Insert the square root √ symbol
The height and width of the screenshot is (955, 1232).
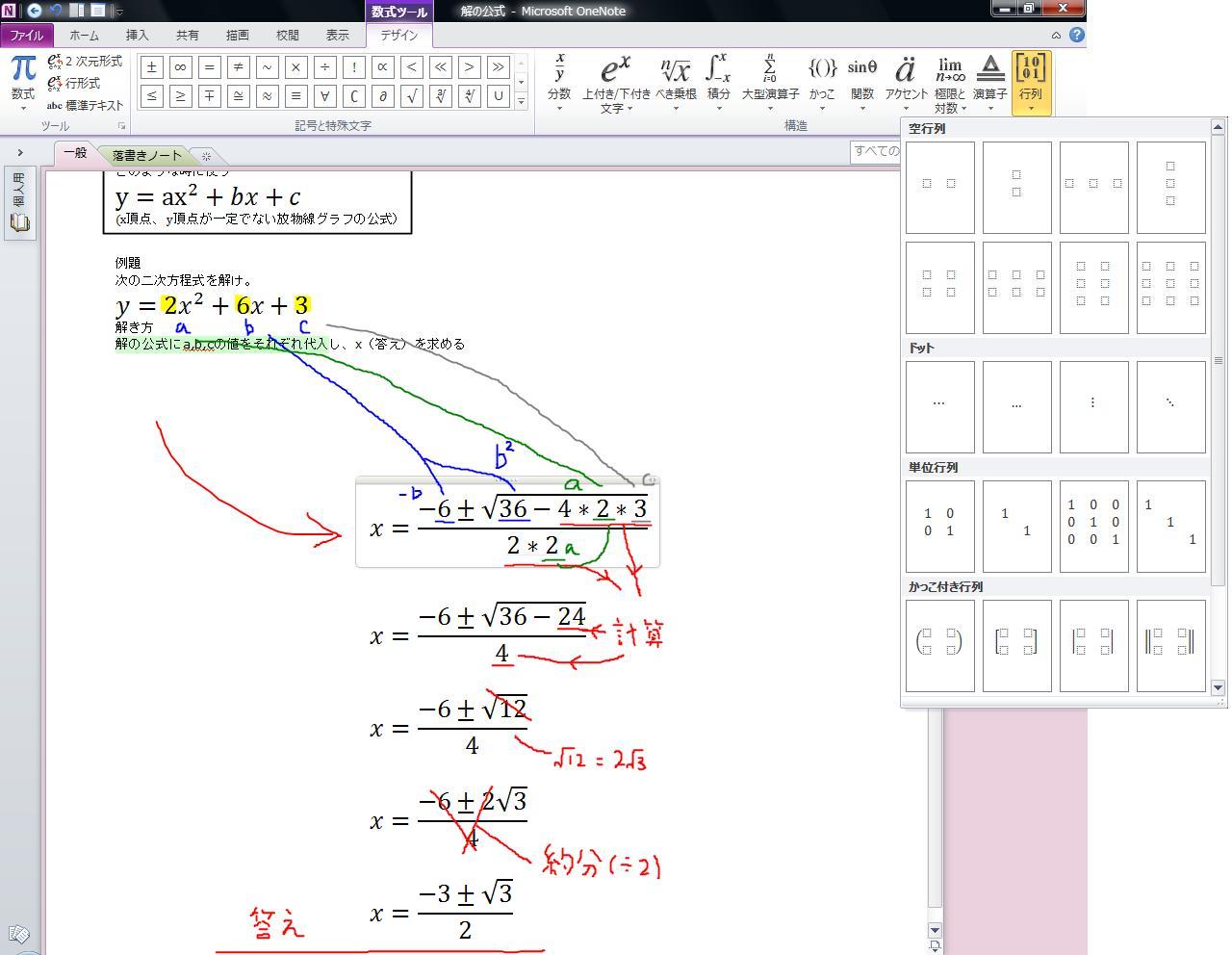pos(411,95)
